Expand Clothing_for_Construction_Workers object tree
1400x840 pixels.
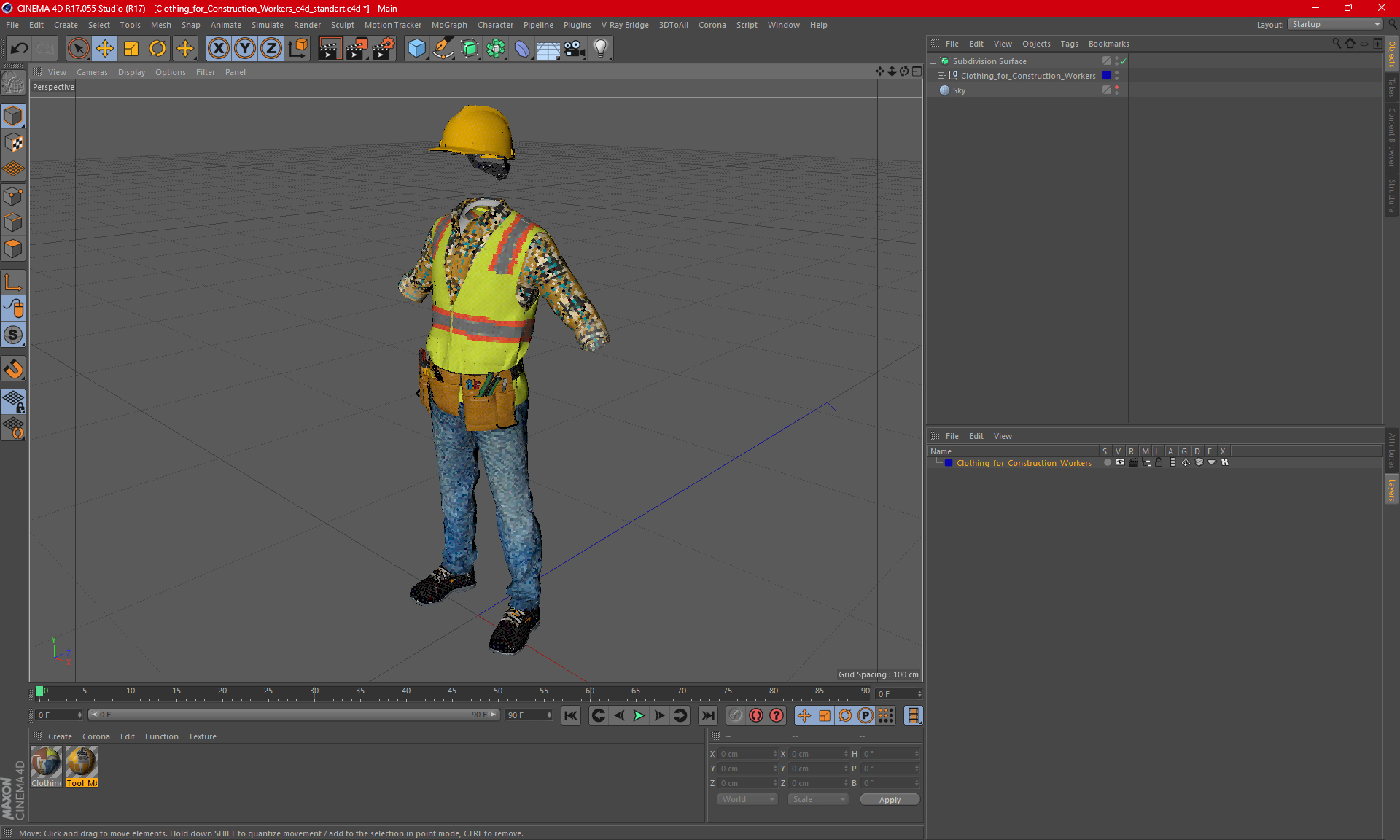941,75
